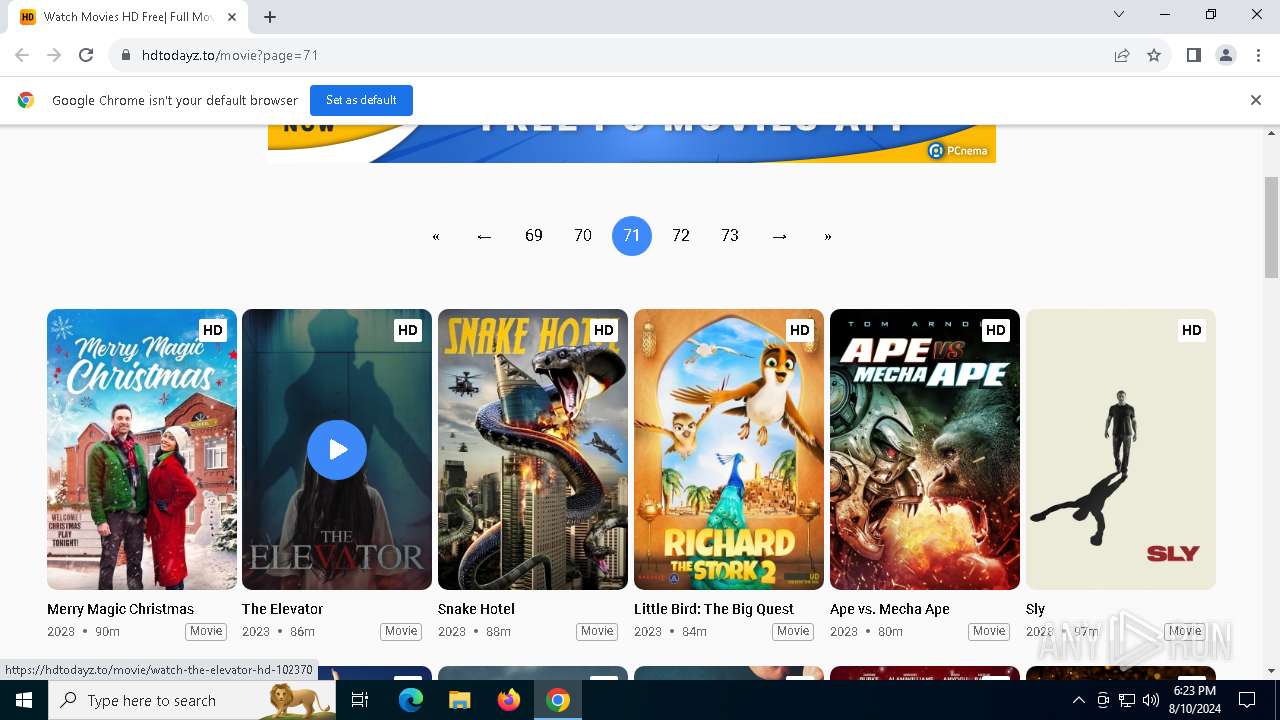The height and width of the screenshot is (720, 1280).
Task: Launch Firefox from taskbar
Action: coord(509,700)
